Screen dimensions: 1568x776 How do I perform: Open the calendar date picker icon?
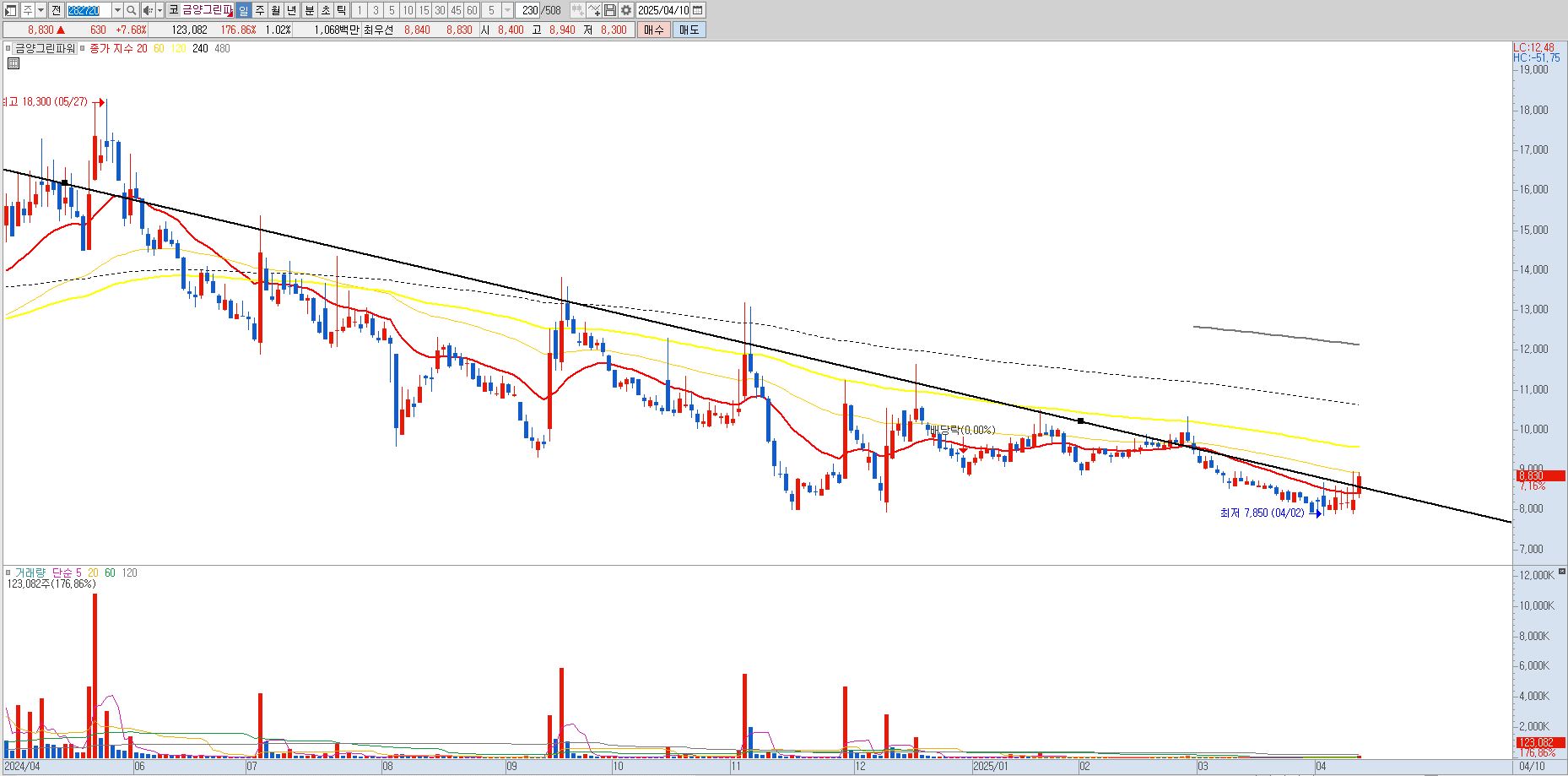[697, 10]
